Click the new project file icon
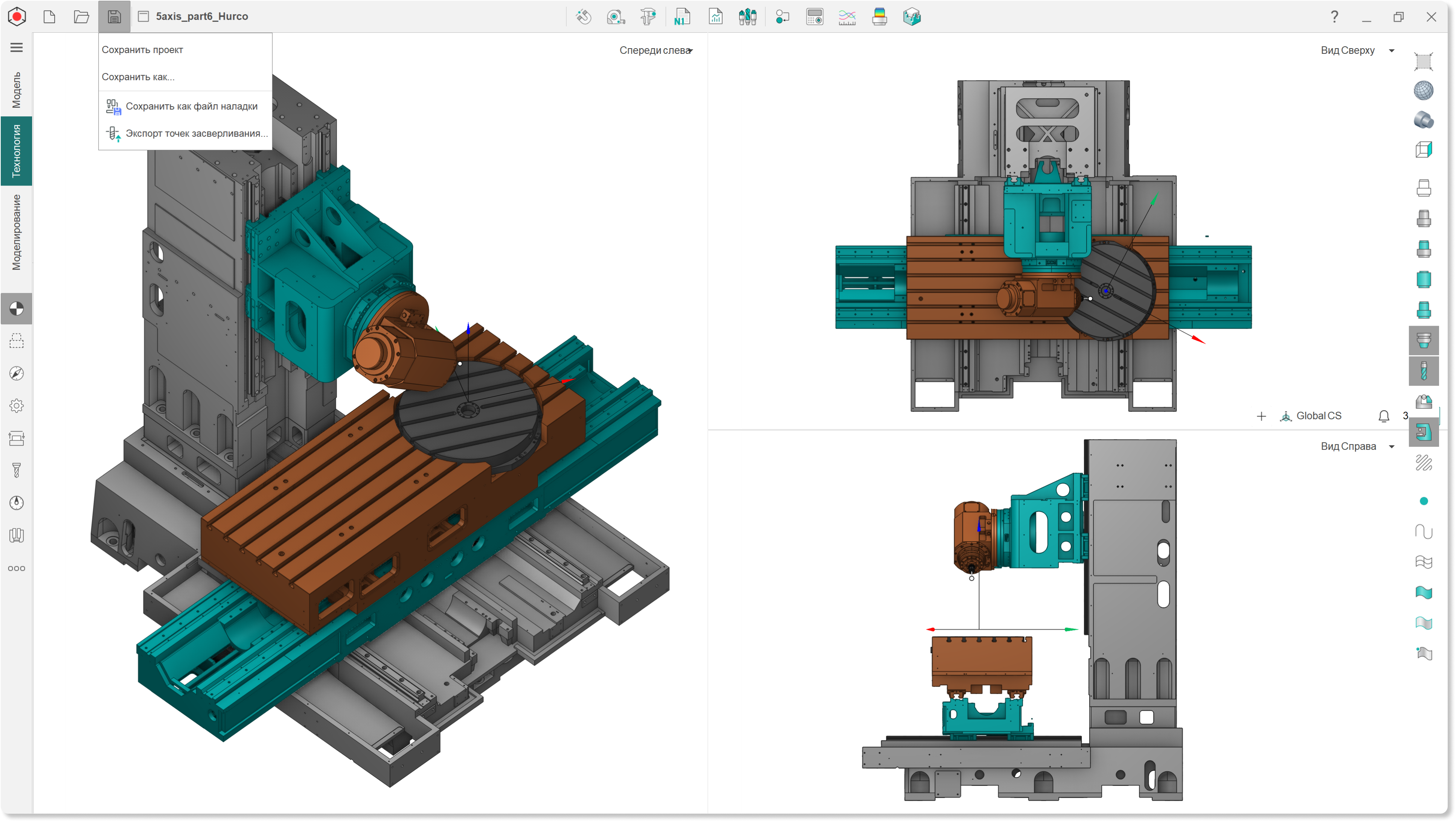Viewport: 1456px width, 822px height. click(50, 17)
